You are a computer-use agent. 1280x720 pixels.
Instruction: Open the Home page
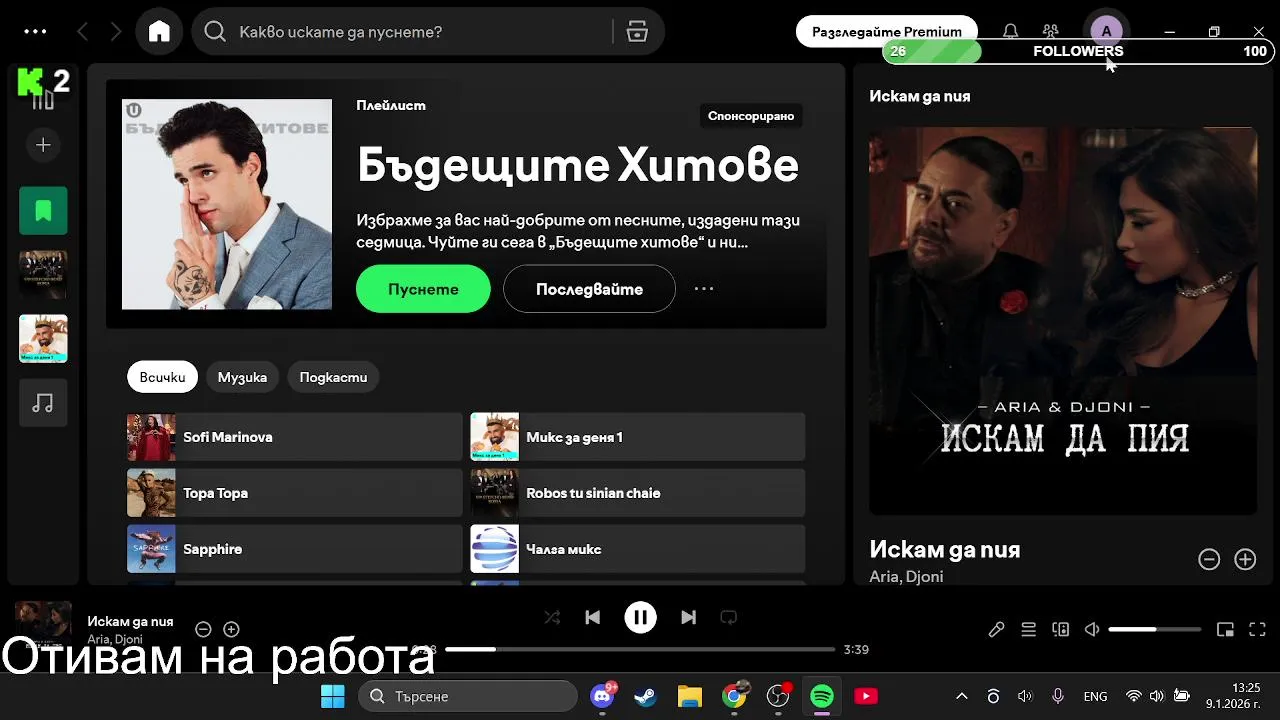(159, 32)
